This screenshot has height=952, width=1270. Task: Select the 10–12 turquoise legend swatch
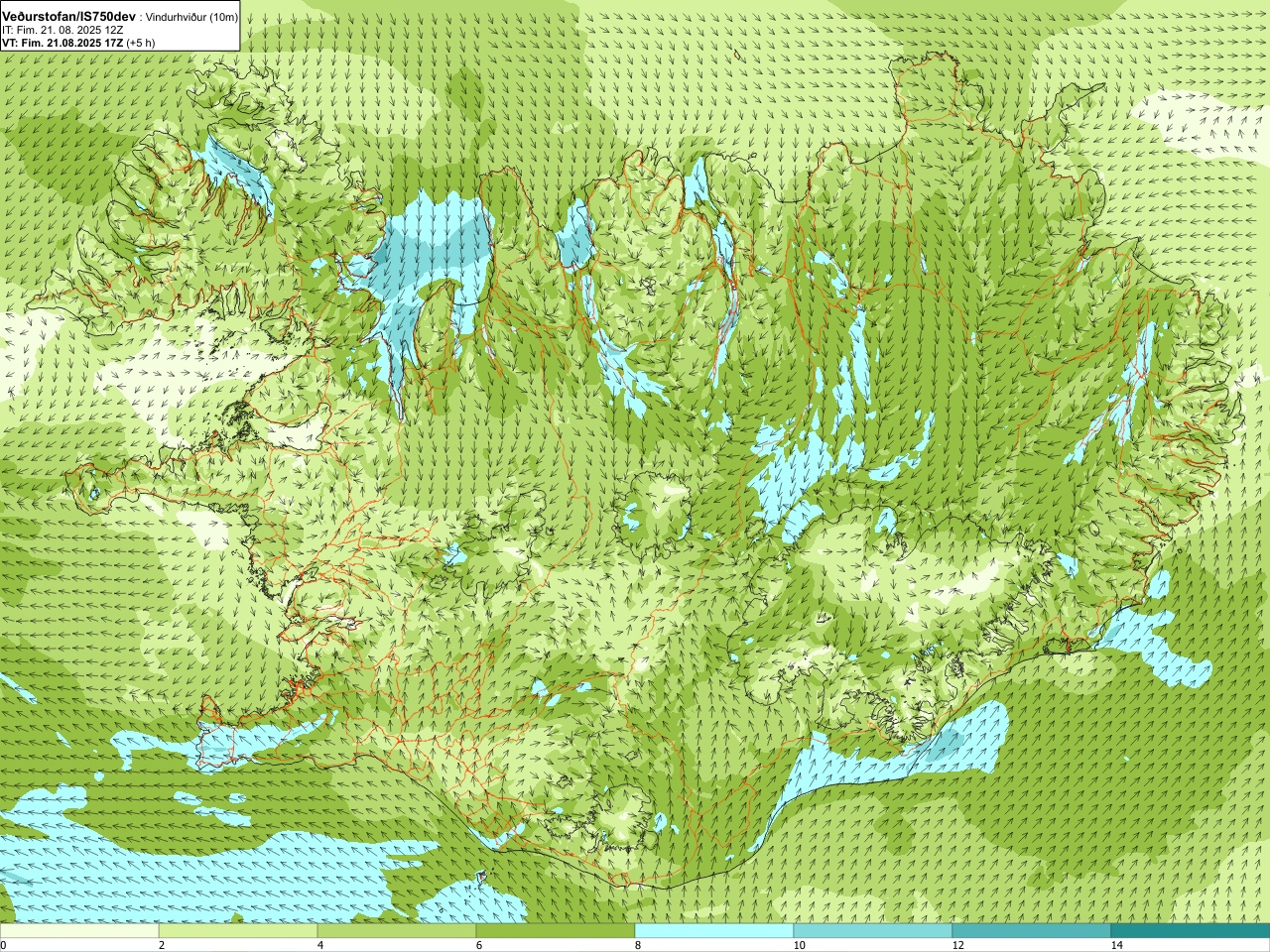873,931
